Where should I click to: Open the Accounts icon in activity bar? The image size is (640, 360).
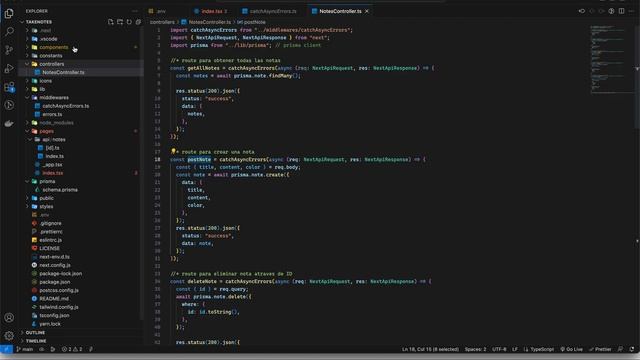(9, 317)
